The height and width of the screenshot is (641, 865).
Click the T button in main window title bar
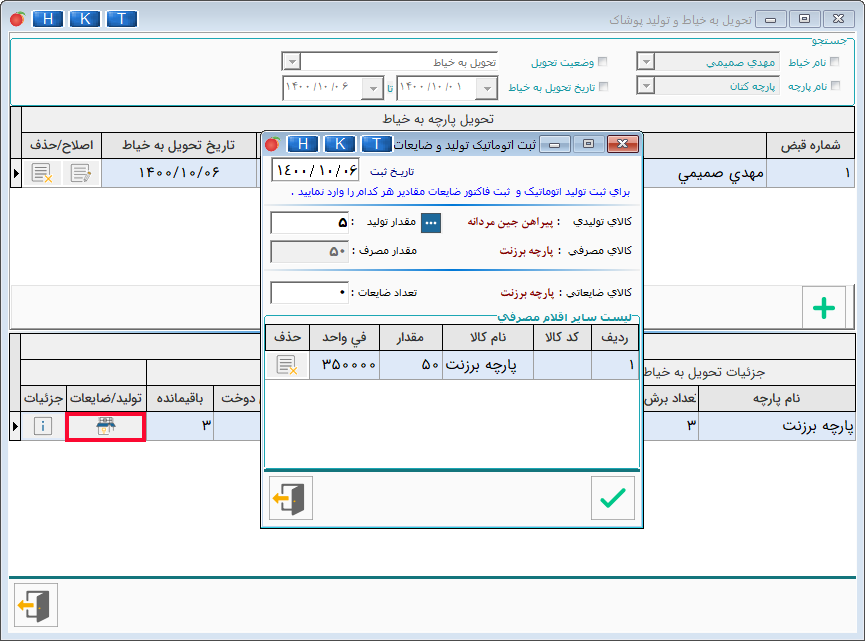tap(121, 19)
